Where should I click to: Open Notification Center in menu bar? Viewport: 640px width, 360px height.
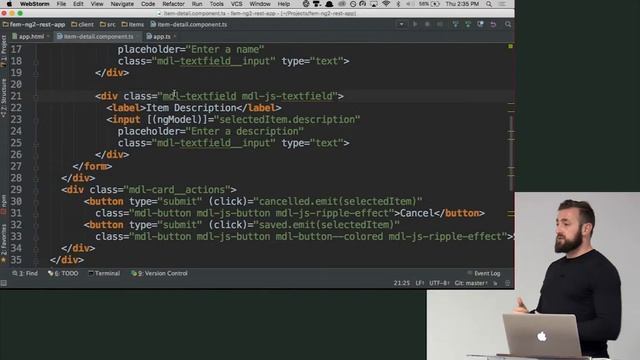point(503,4)
